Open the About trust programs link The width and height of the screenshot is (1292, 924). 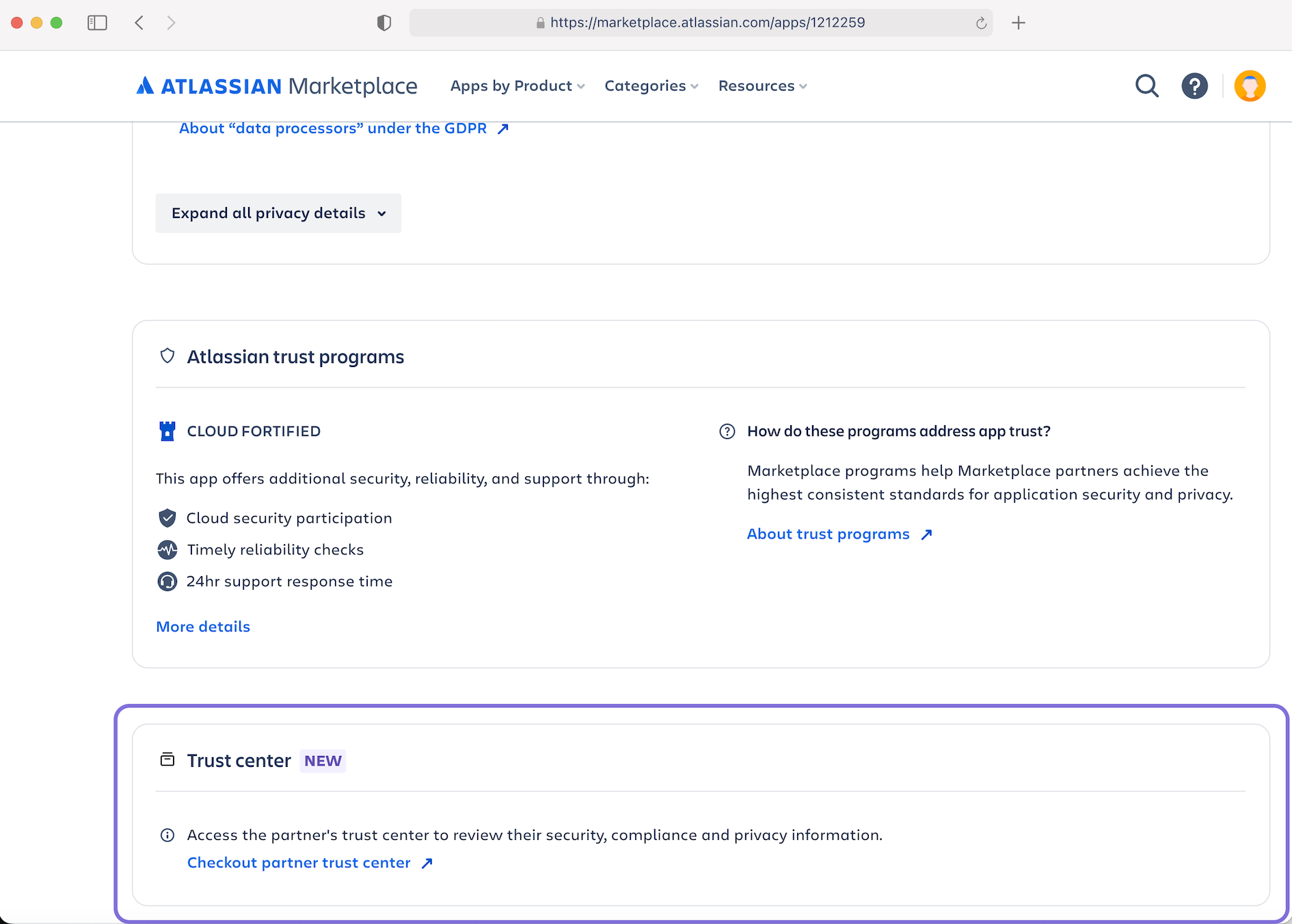click(x=828, y=534)
